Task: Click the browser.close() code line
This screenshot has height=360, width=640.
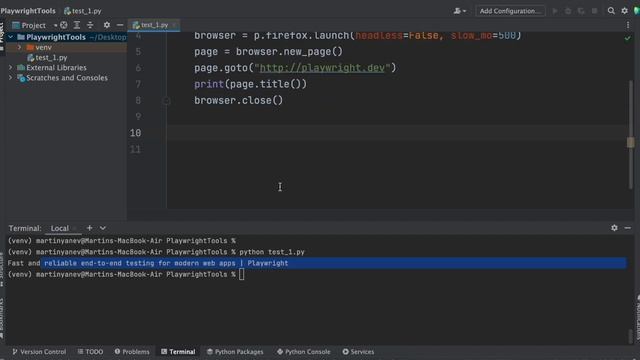Action: 238,100
